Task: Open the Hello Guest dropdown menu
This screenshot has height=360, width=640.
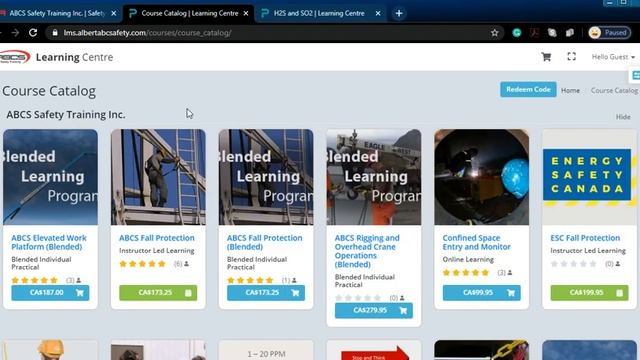Action: pos(613,57)
